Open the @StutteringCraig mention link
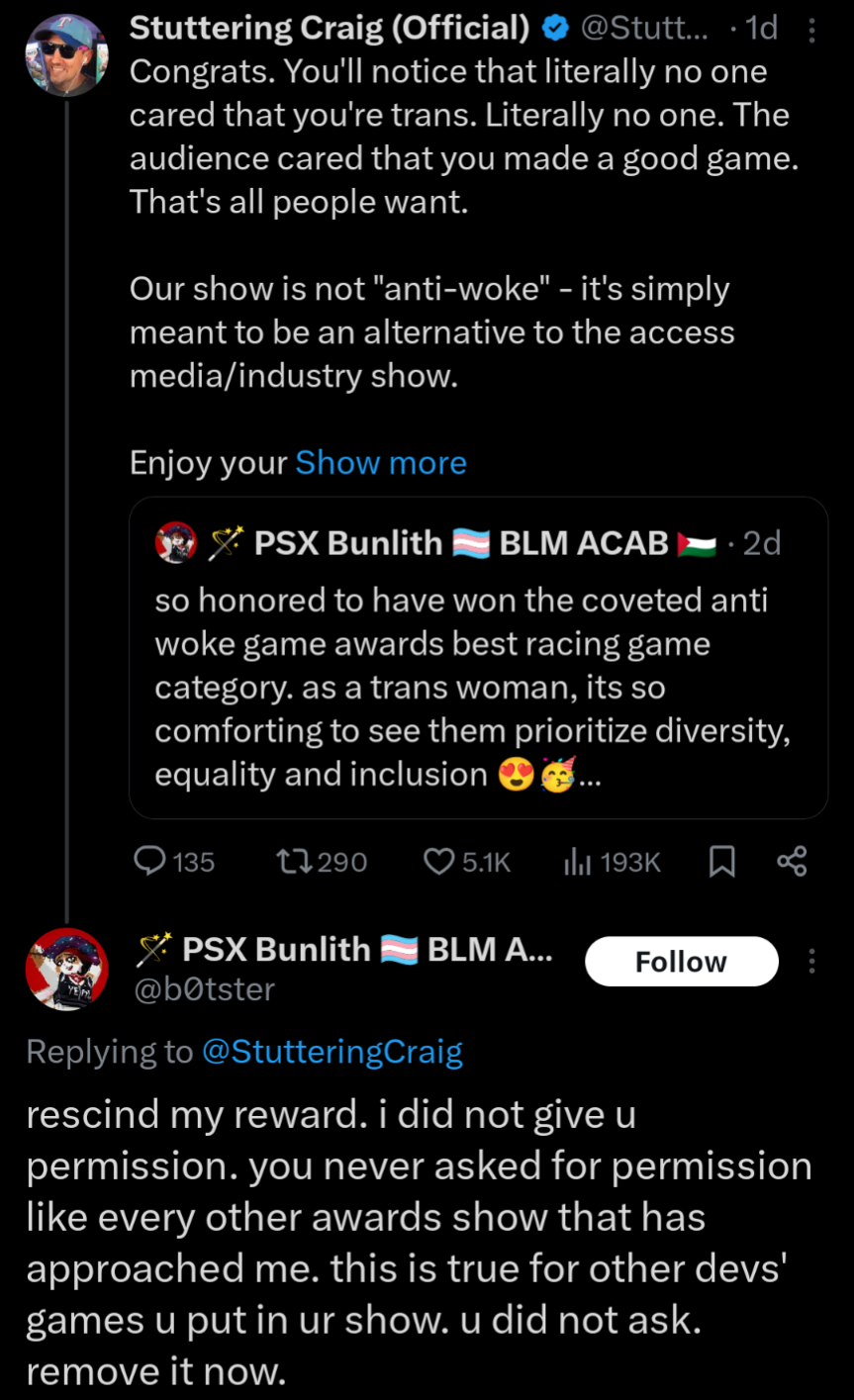This screenshot has height=1400, width=854. (x=332, y=1052)
